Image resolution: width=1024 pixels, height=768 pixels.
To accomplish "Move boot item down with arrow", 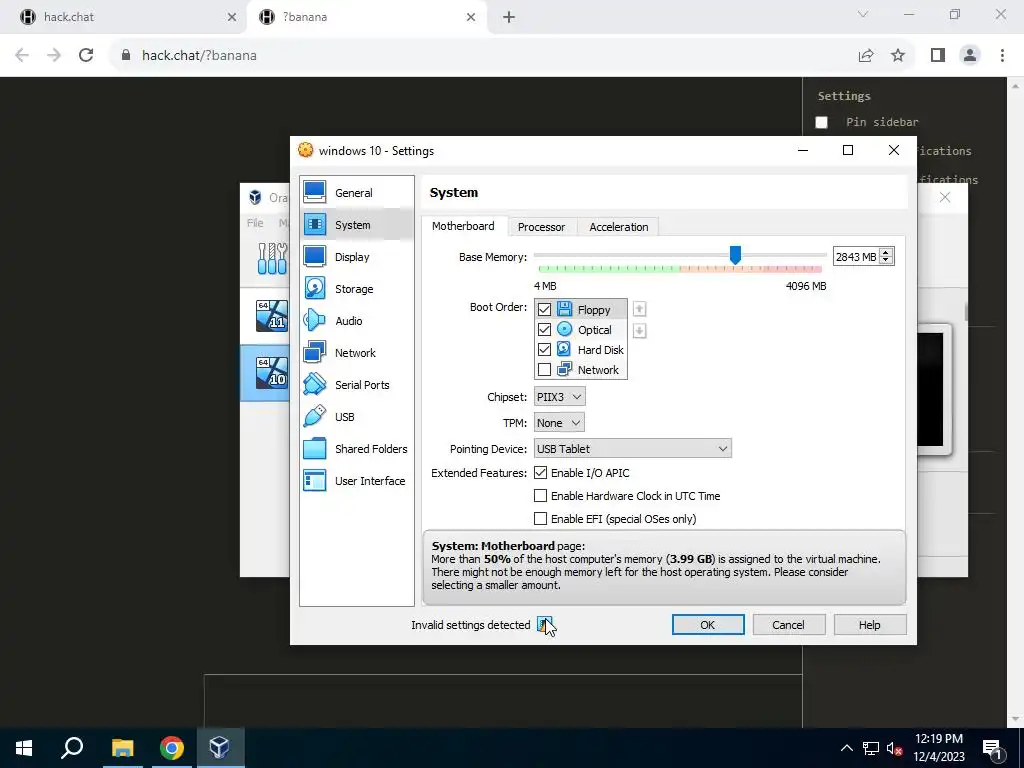I will [639, 330].
